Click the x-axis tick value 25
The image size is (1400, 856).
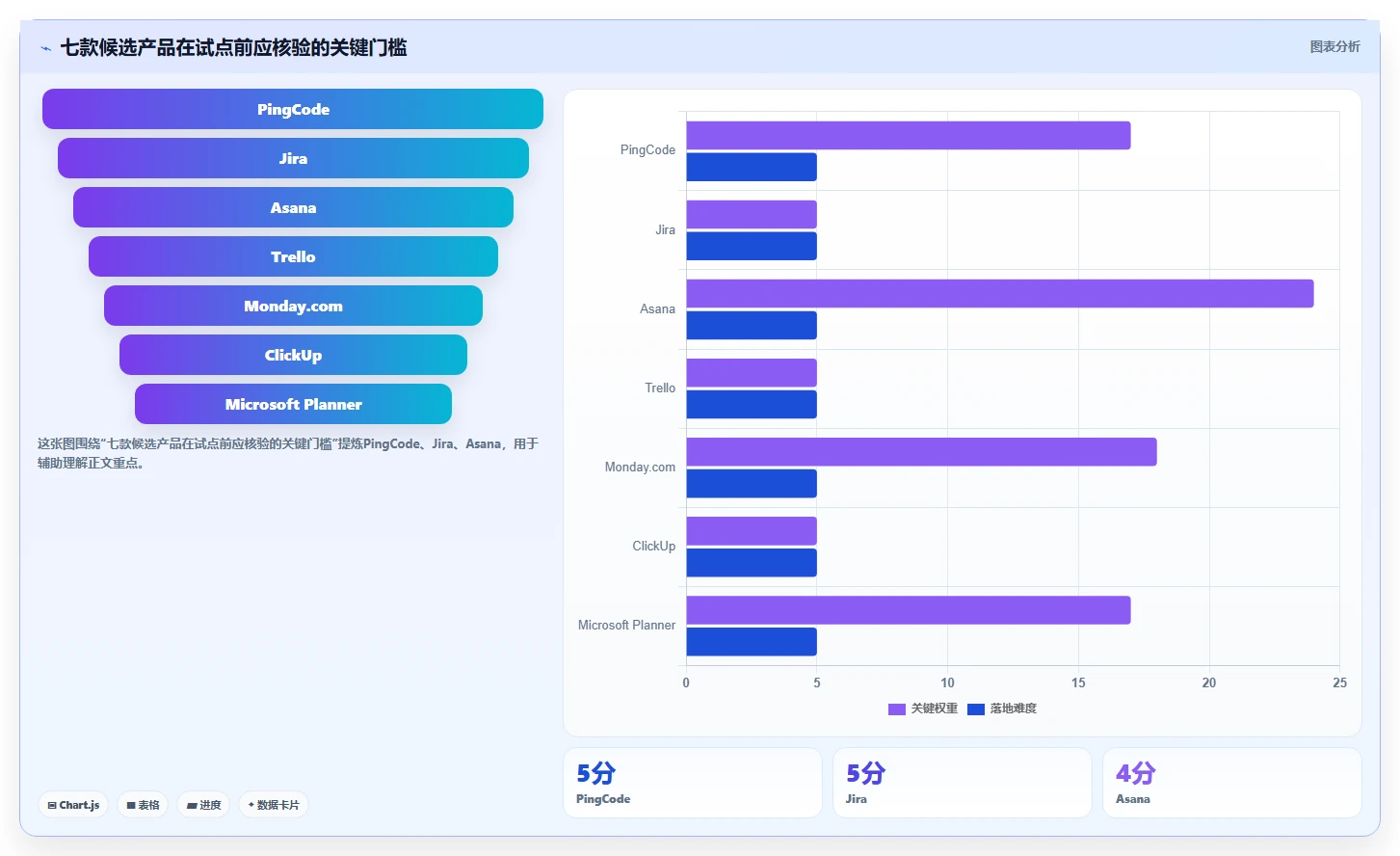1339,682
